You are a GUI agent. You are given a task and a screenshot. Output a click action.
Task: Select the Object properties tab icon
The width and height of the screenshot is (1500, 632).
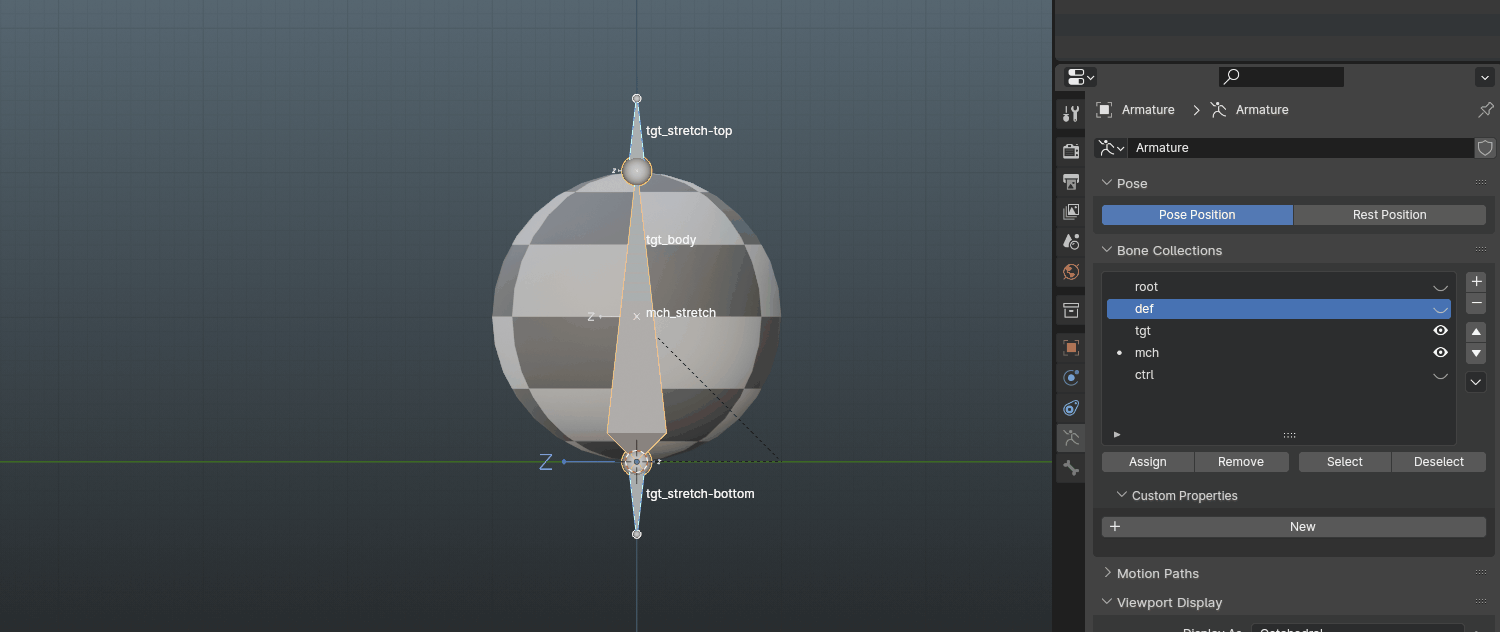pyautogui.click(x=1070, y=347)
